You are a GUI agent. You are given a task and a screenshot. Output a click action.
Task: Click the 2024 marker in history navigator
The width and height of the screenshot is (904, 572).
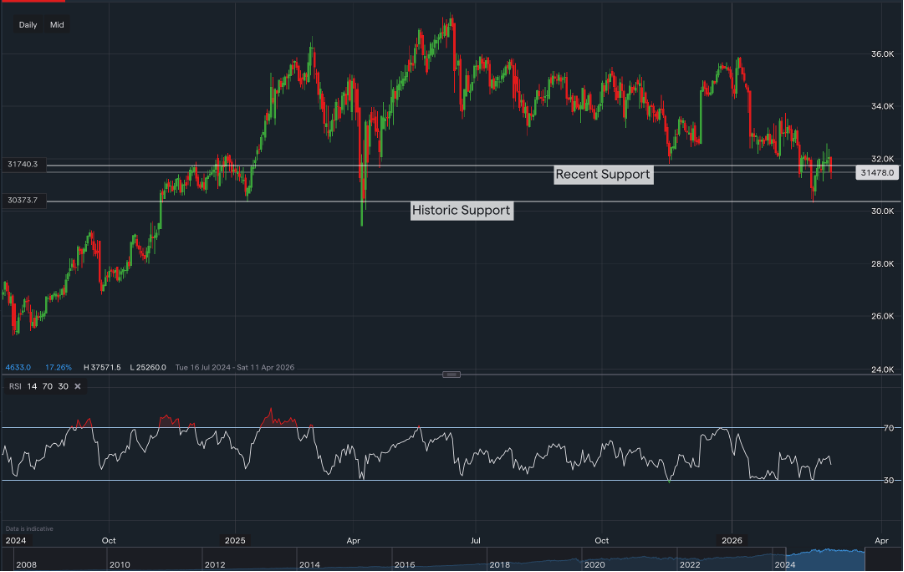tap(785, 565)
